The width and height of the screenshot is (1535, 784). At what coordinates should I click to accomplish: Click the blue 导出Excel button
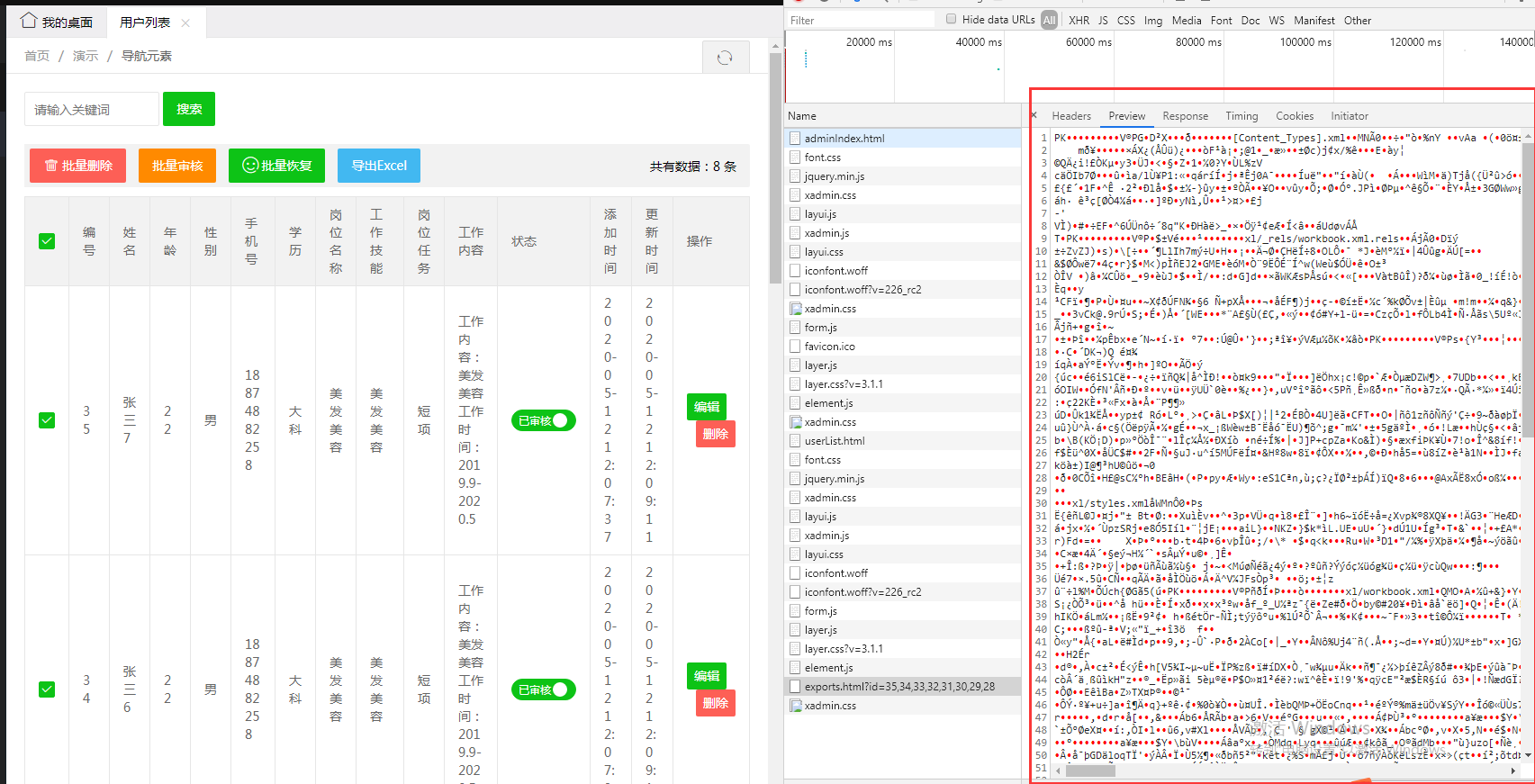pos(379,166)
